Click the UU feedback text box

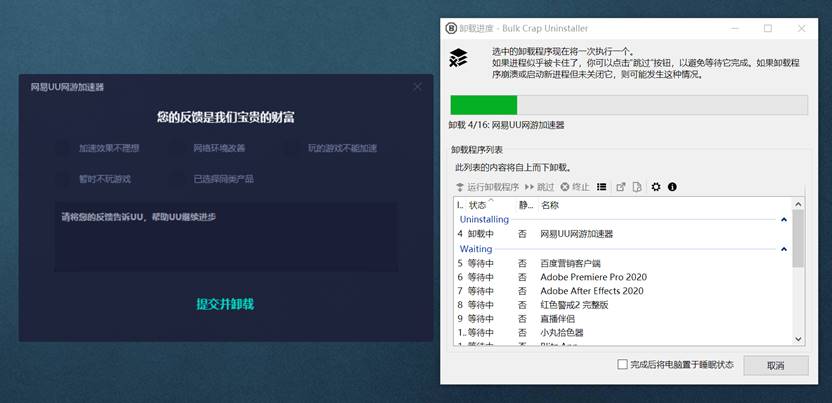tap(226, 236)
